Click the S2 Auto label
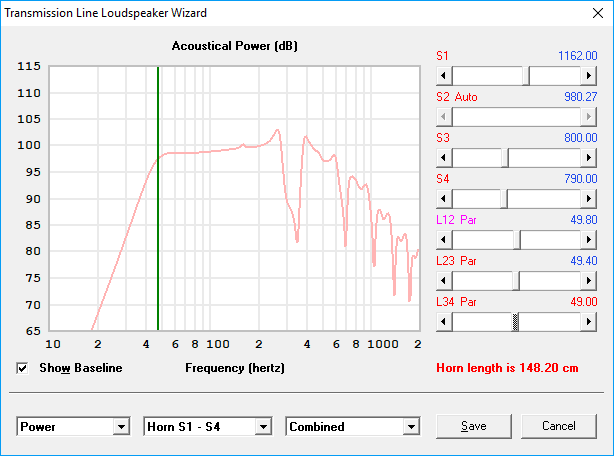Image resolution: width=614 pixels, height=456 pixels. point(457,97)
